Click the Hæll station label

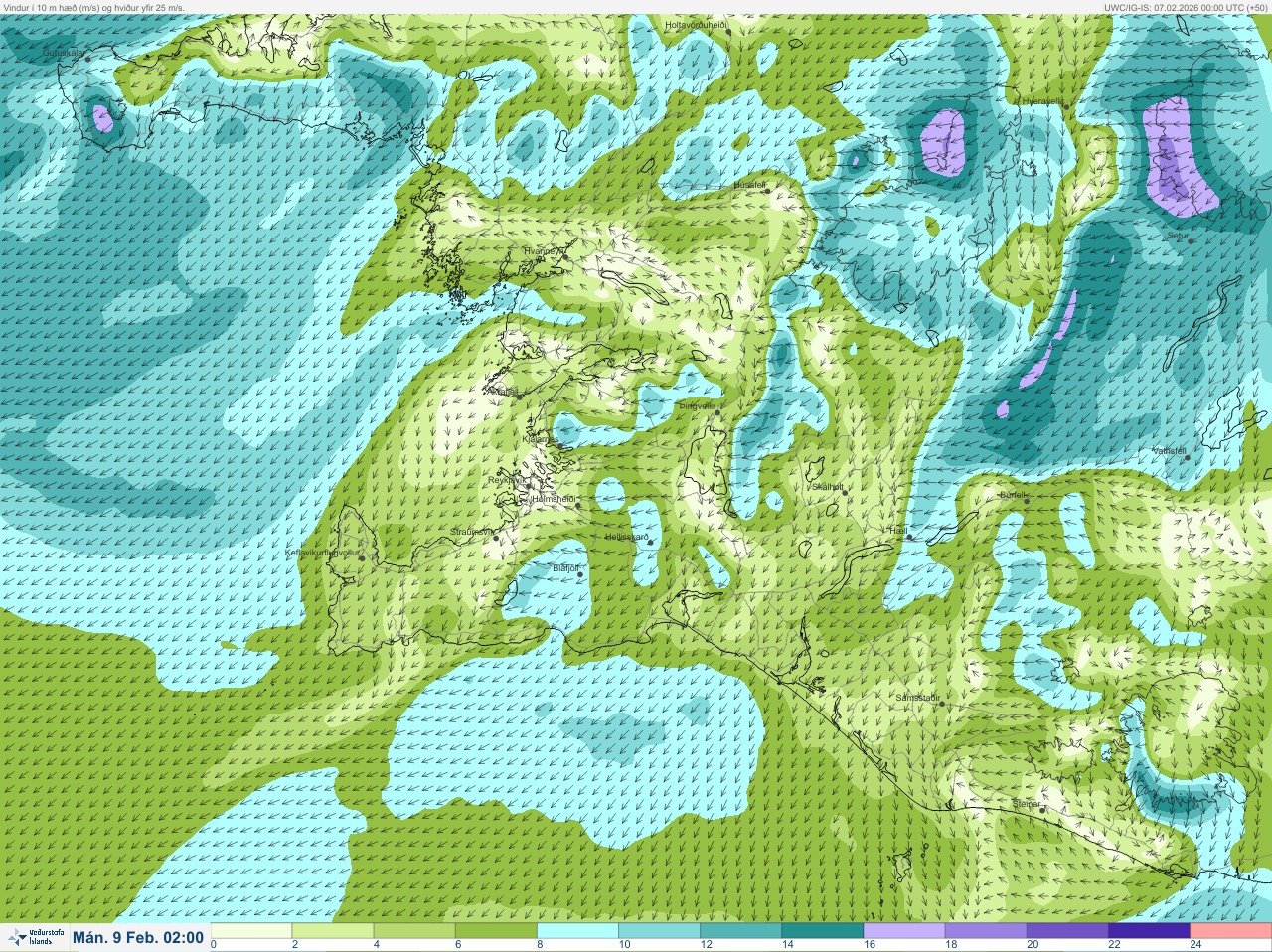tap(897, 531)
